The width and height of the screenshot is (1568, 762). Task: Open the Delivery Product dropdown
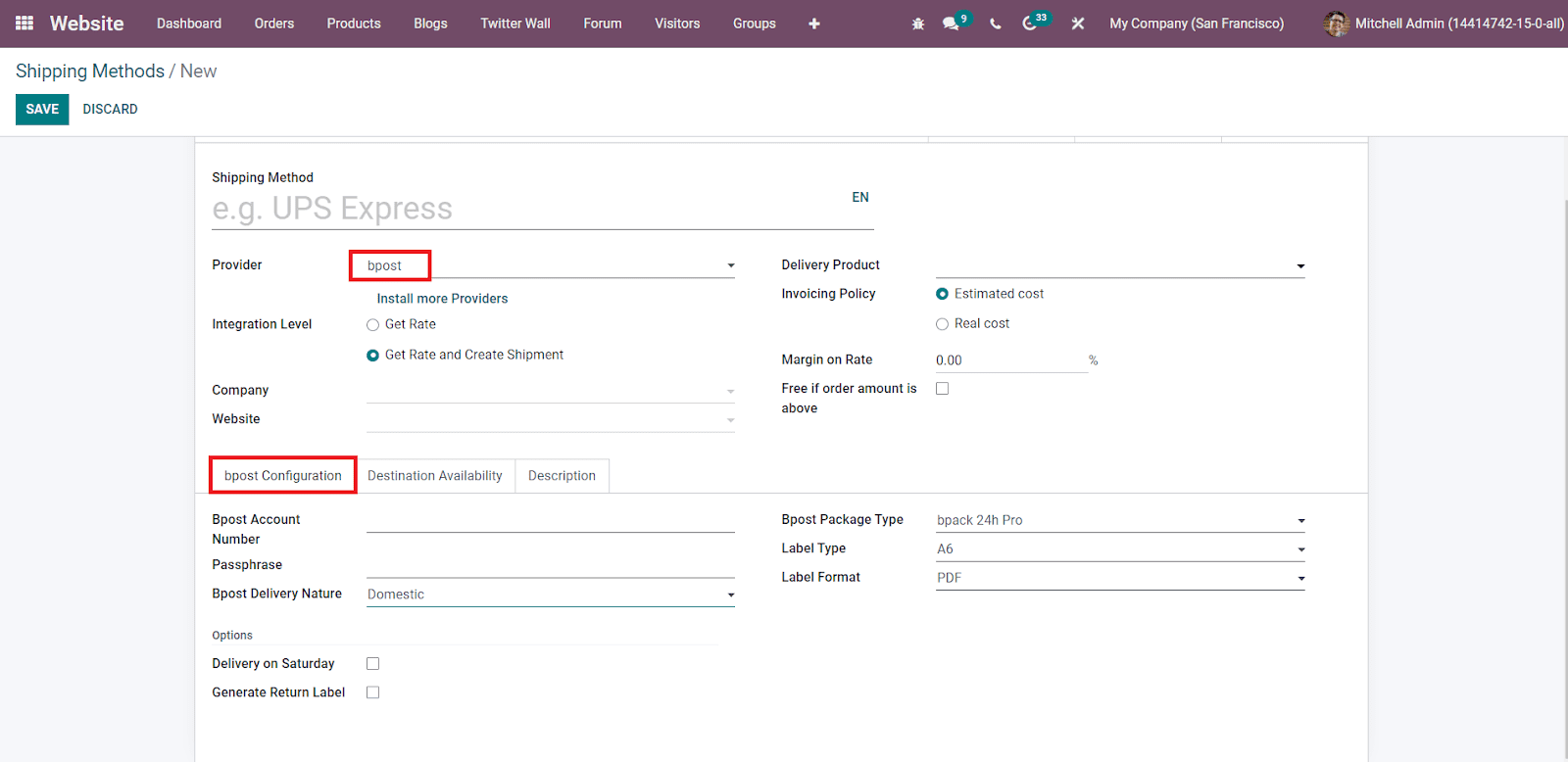tap(1120, 265)
